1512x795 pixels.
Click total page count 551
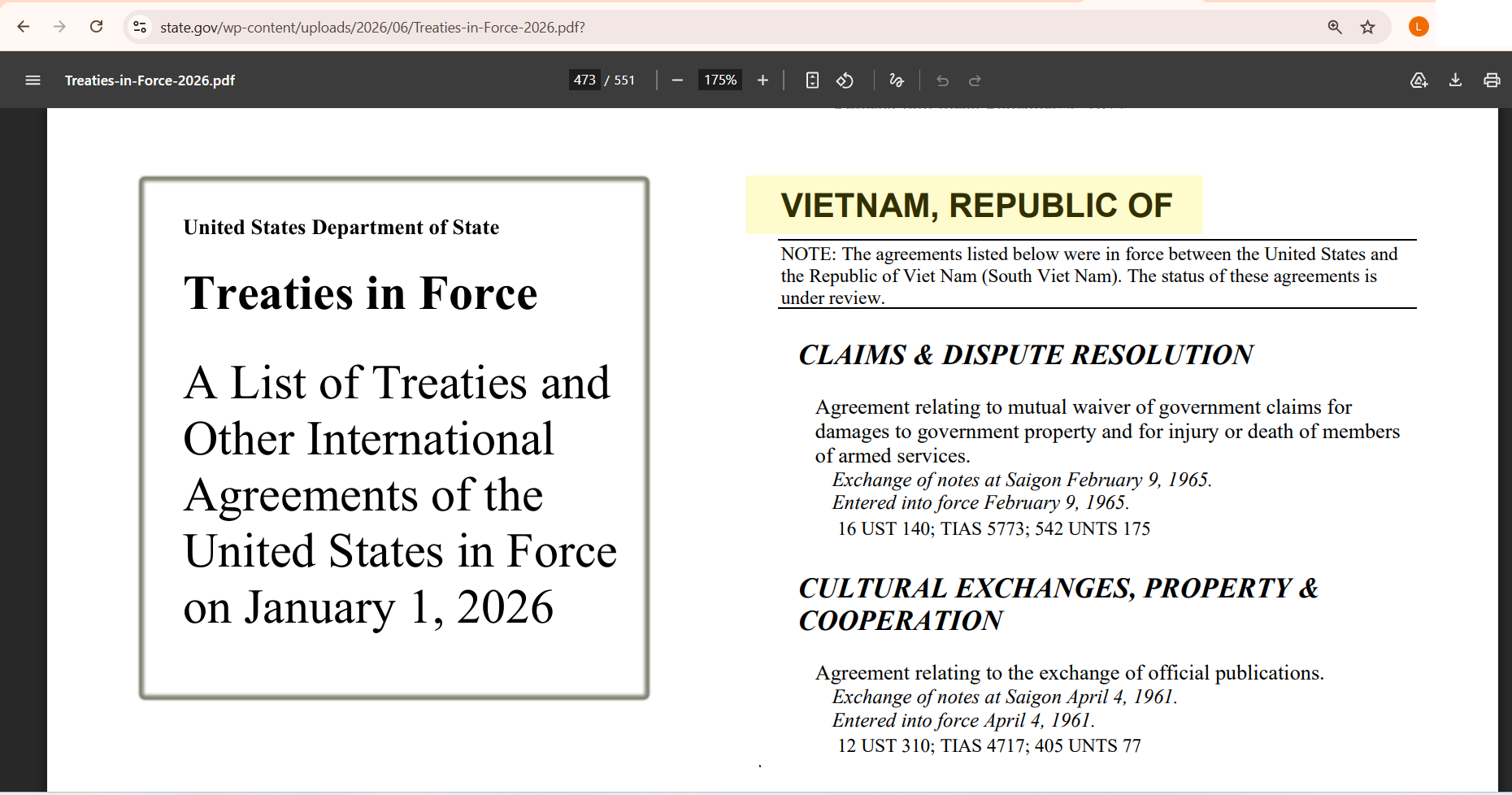point(624,80)
